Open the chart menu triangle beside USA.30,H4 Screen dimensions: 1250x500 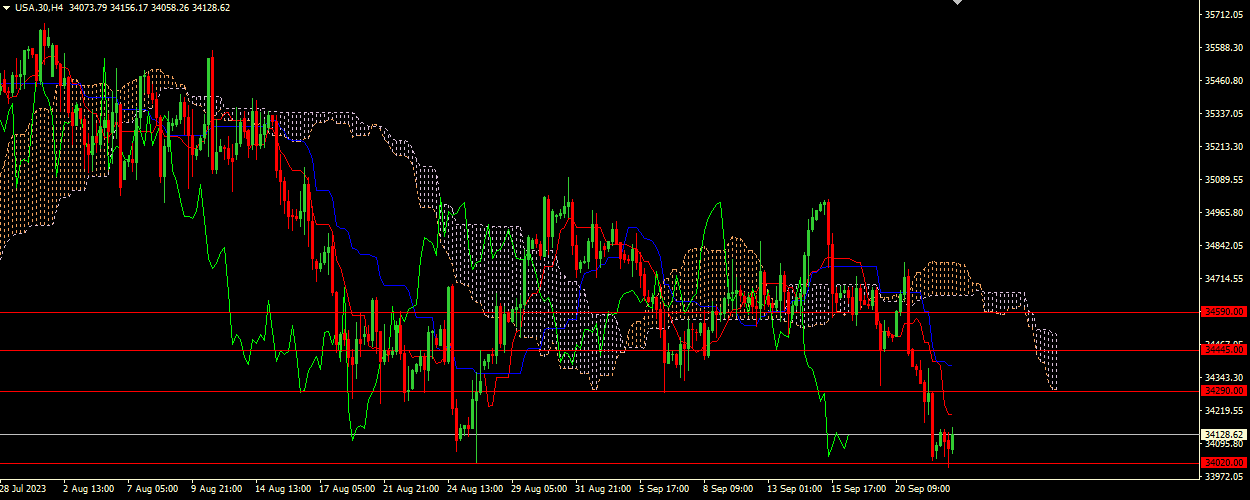coord(6,7)
